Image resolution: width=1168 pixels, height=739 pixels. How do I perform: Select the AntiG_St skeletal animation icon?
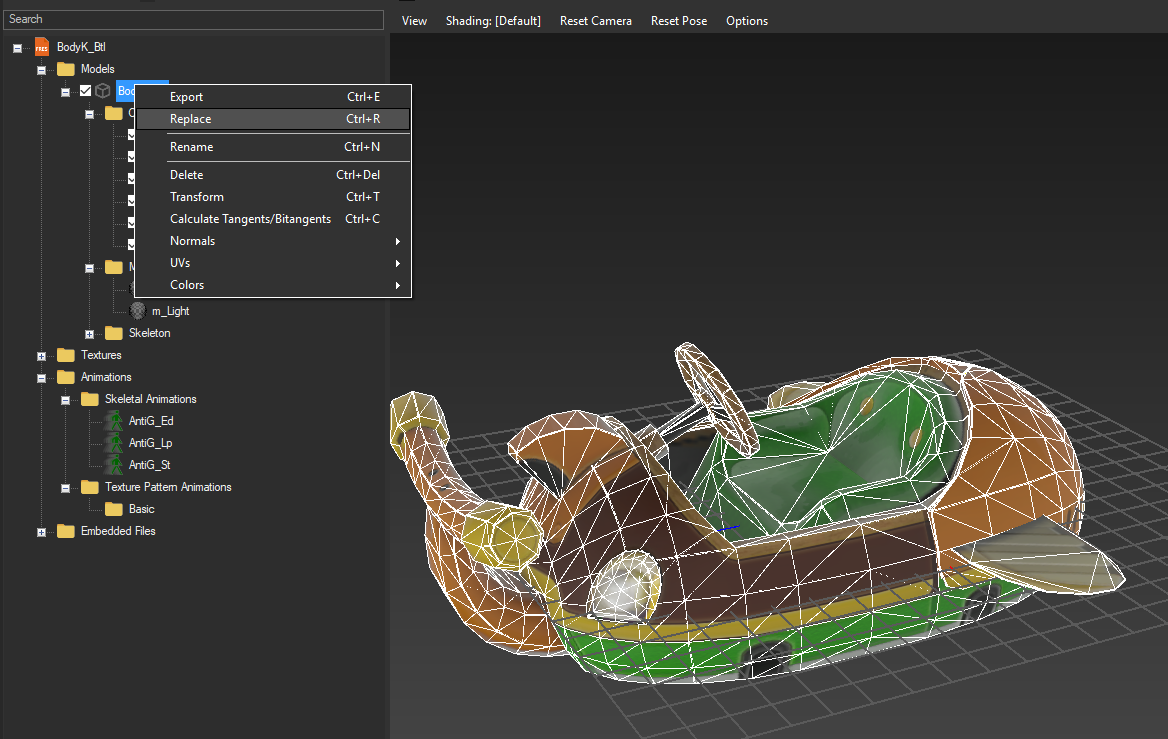pos(113,464)
